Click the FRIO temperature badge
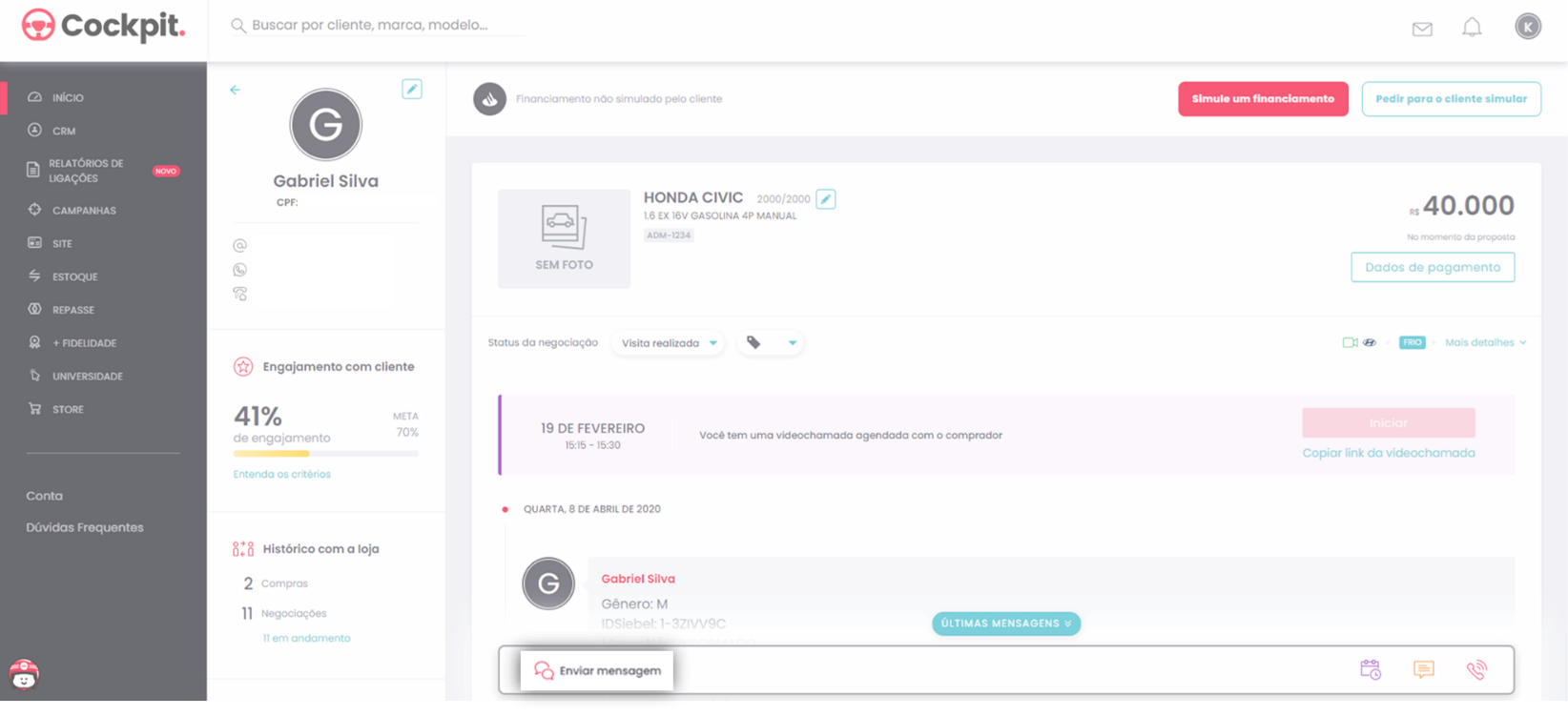1568x716 pixels. tap(1413, 342)
